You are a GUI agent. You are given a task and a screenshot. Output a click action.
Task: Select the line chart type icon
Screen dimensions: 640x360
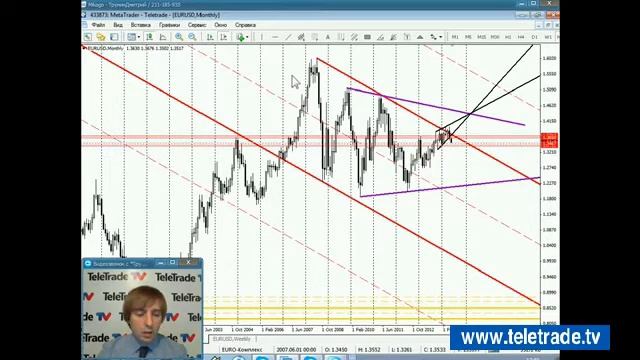[x=163, y=37]
